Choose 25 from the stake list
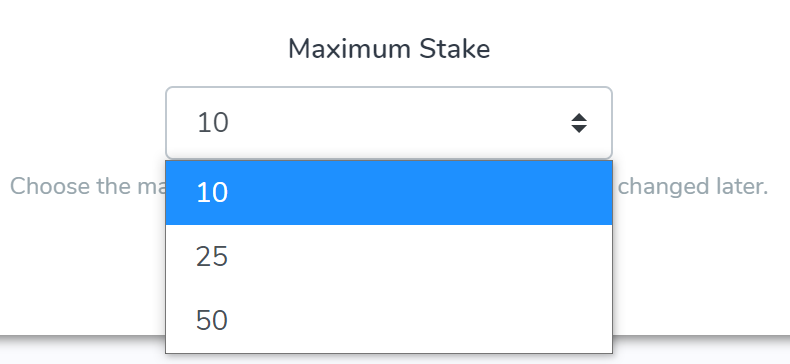Screen dimensions: 790x364 point(389,257)
